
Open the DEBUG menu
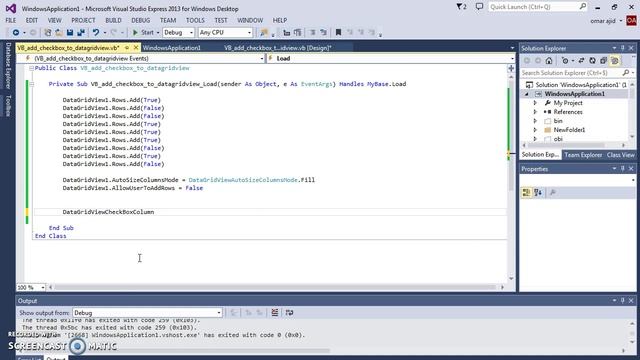click(x=141, y=20)
